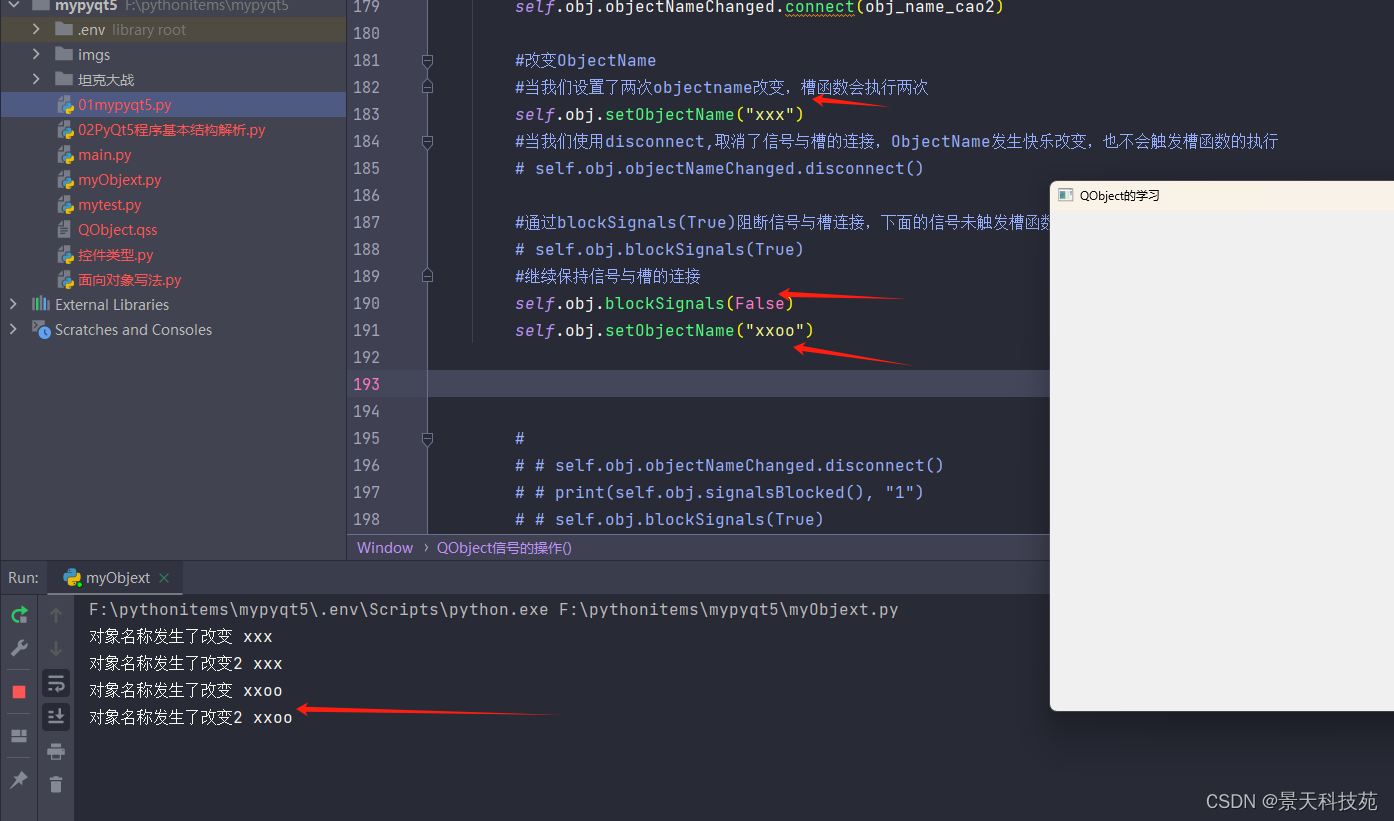The image size is (1394, 821).
Task: Click console output 对象名称发生了改变 xxoo
Action: (186, 690)
